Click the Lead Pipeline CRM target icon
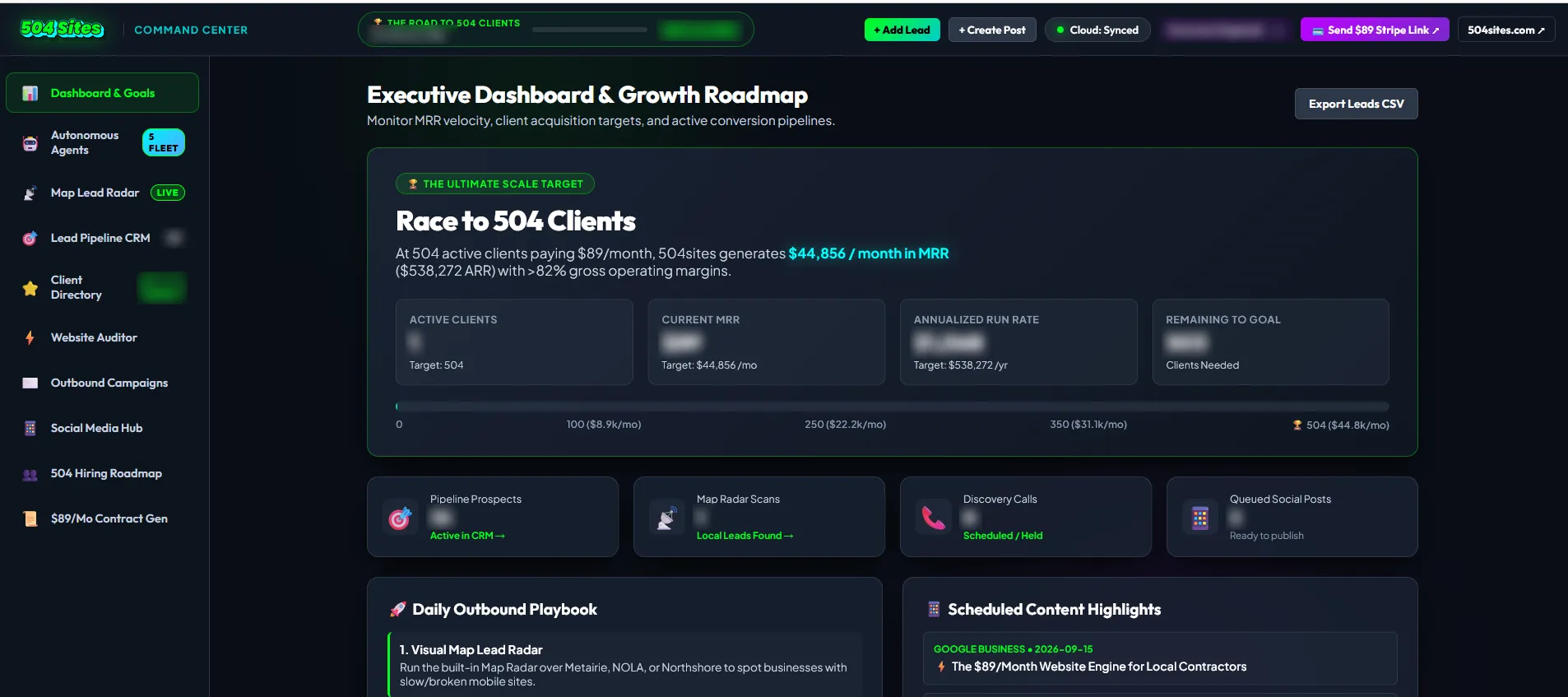Viewport: 1568px width, 697px height. pos(30,239)
